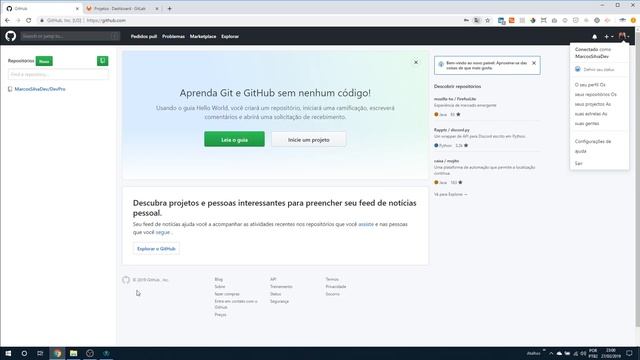
Task: Click the status emoji icon in dropdown
Action: (578, 69)
